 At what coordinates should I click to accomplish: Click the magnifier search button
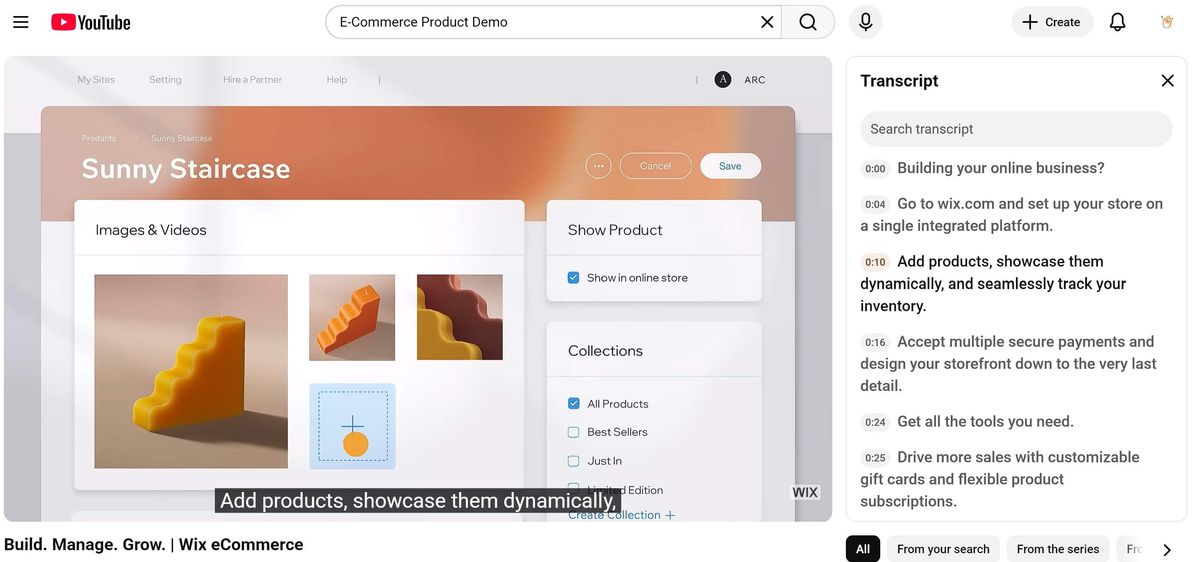click(x=808, y=22)
